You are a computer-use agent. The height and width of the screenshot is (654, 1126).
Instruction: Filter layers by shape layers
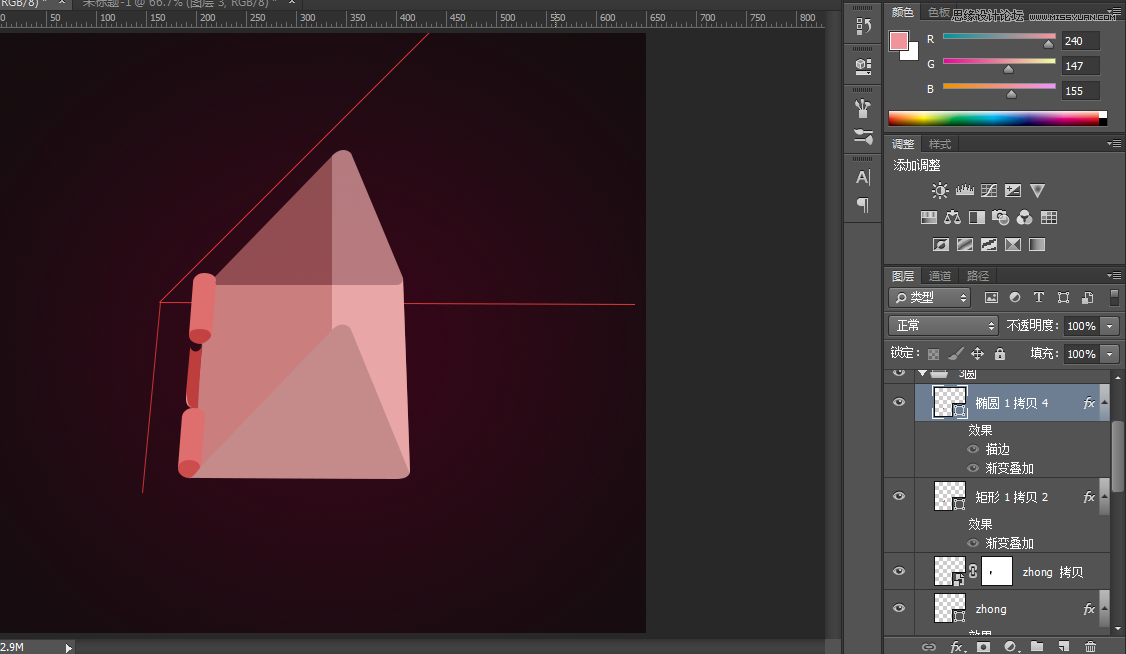click(x=1063, y=297)
